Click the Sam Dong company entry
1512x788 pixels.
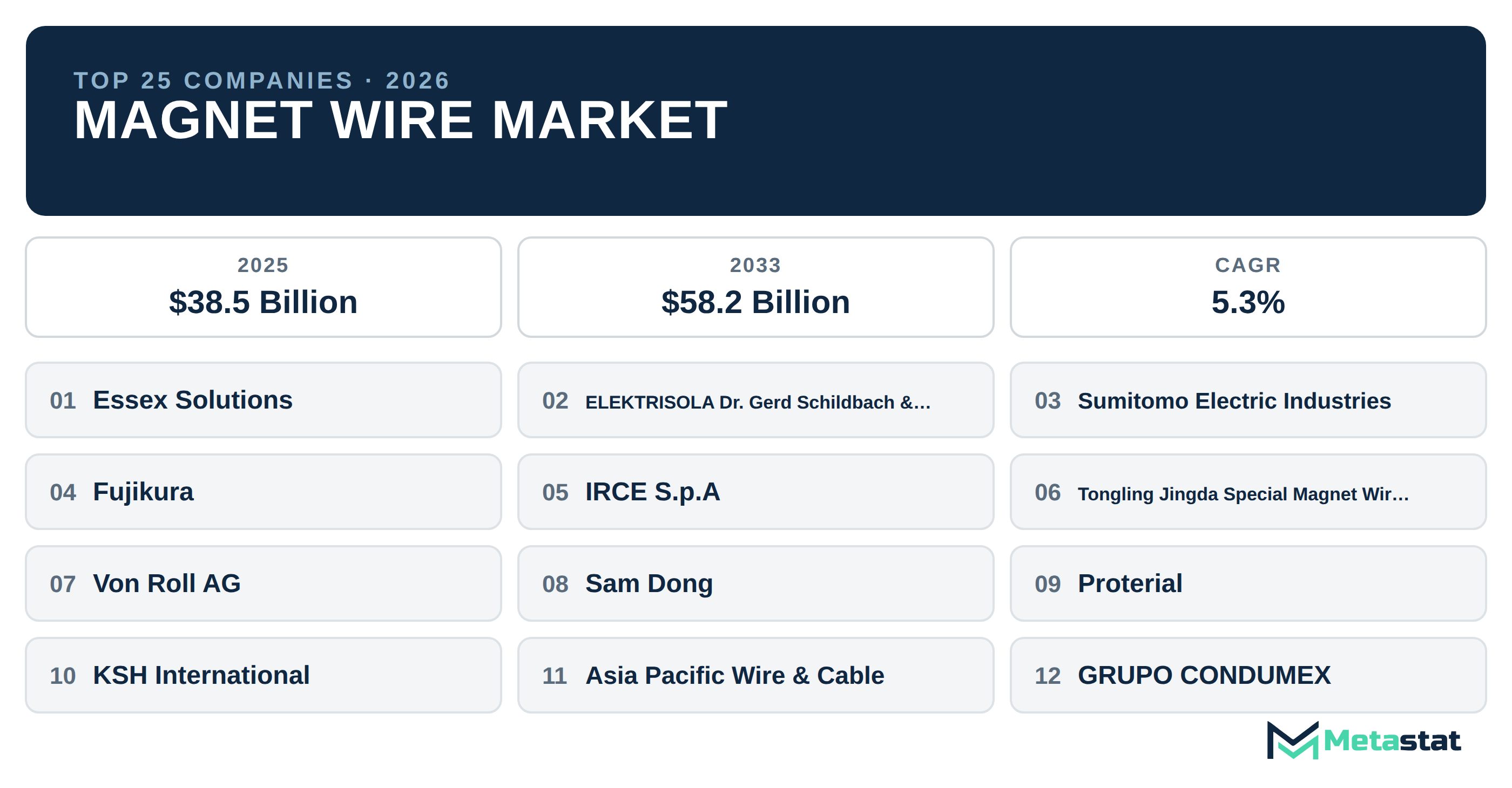pyautogui.click(x=756, y=584)
